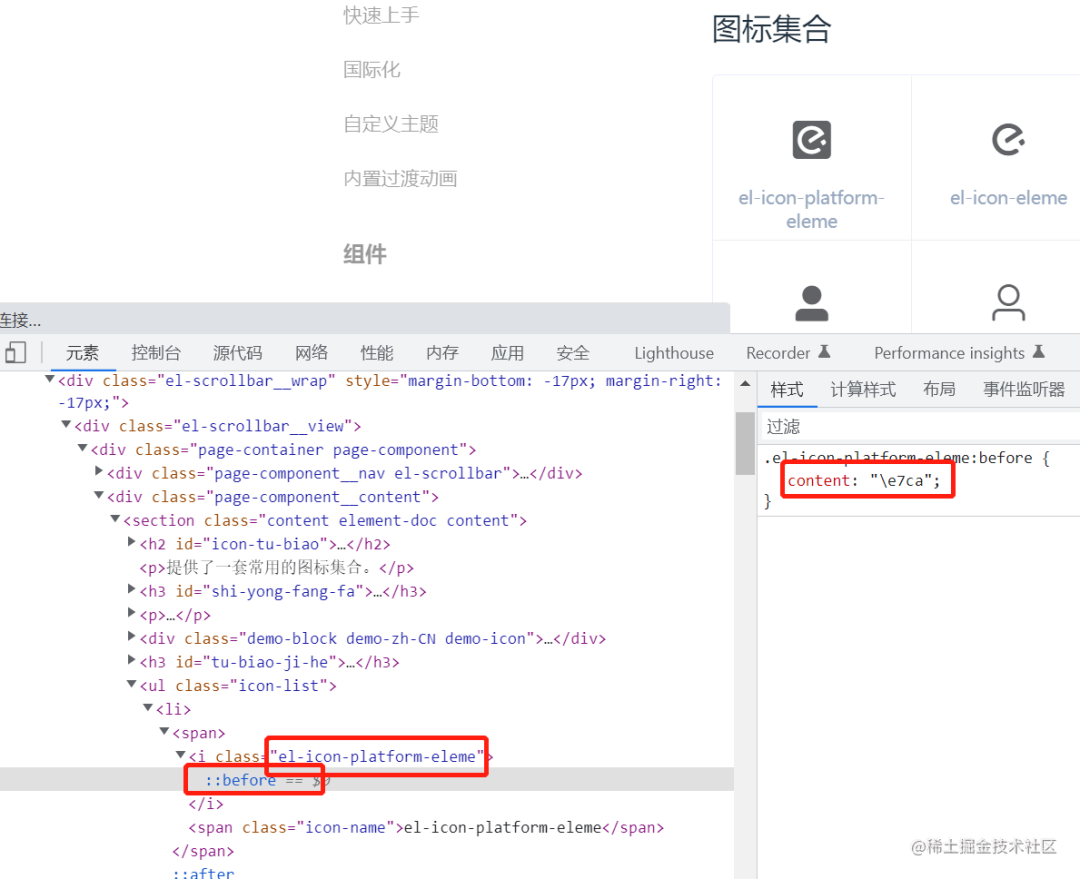This screenshot has height=879, width=1080.
Task: Open the 布局 sub-tab
Action: pyautogui.click(x=939, y=390)
